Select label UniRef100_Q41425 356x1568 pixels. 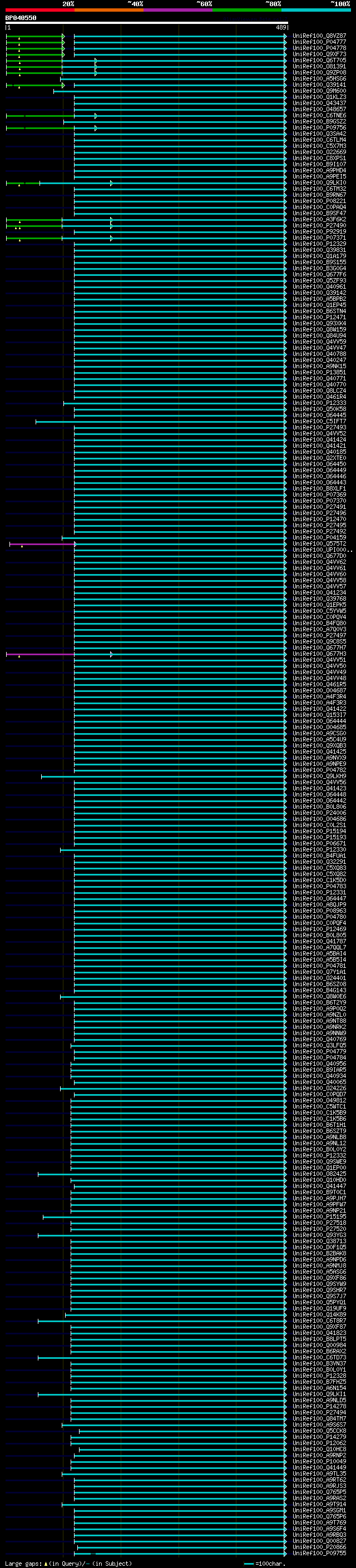point(319,752)
